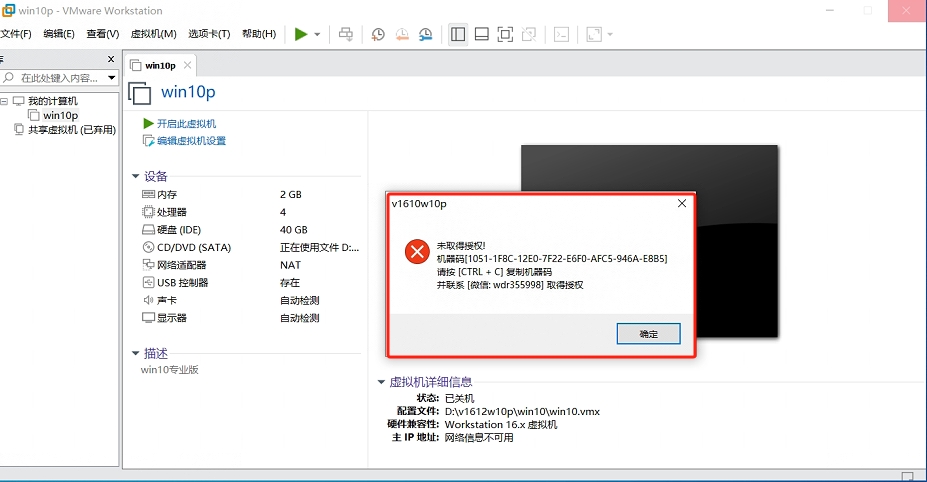Click the network adapter icon
Viewport: 927px width, 482px height.
click(148, 265)
